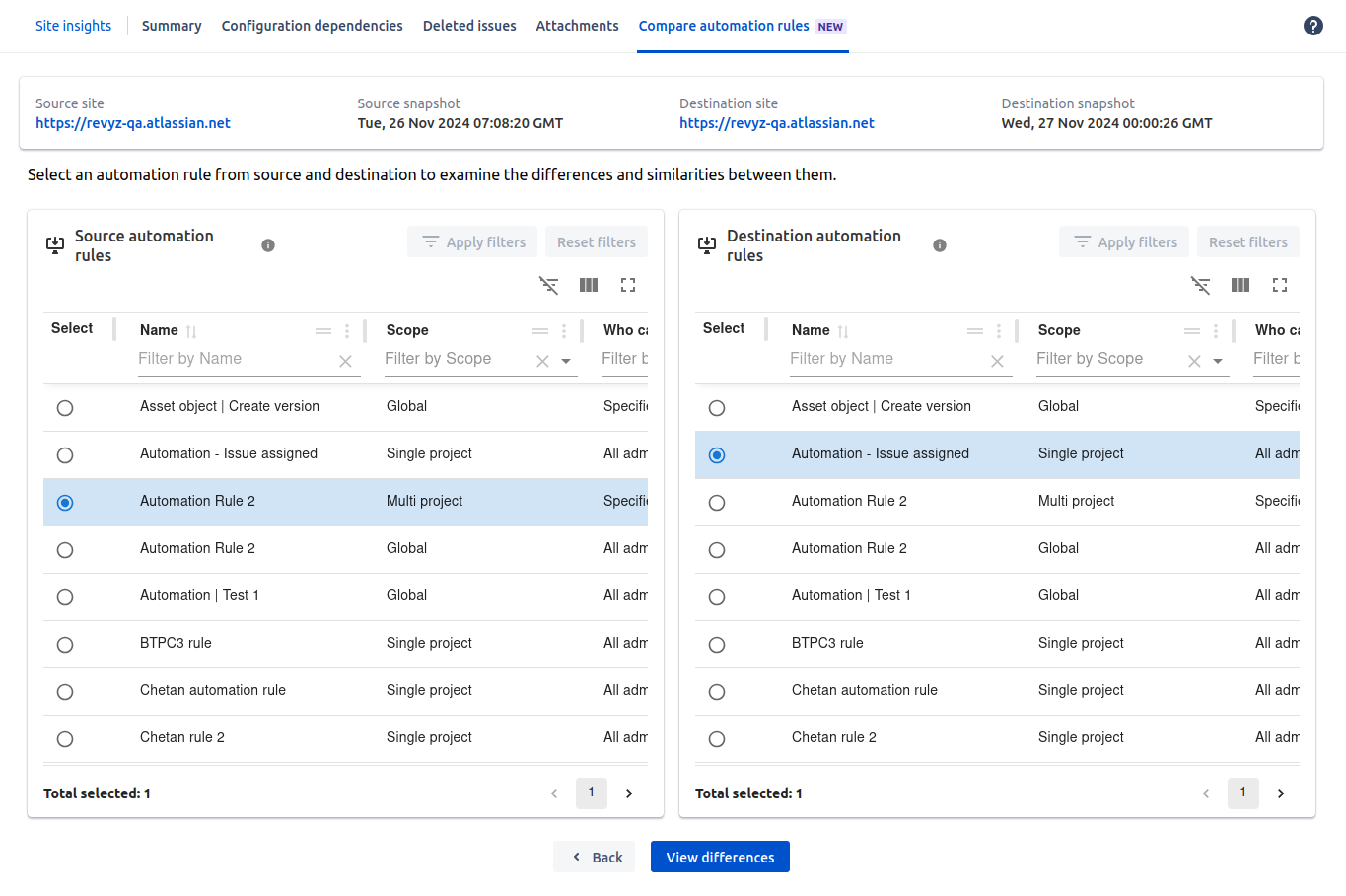The width and height of the screenshot is (1346, 896).
Task: Click source Chetan rule 2 name cell
Action: (x=182, y=737)
